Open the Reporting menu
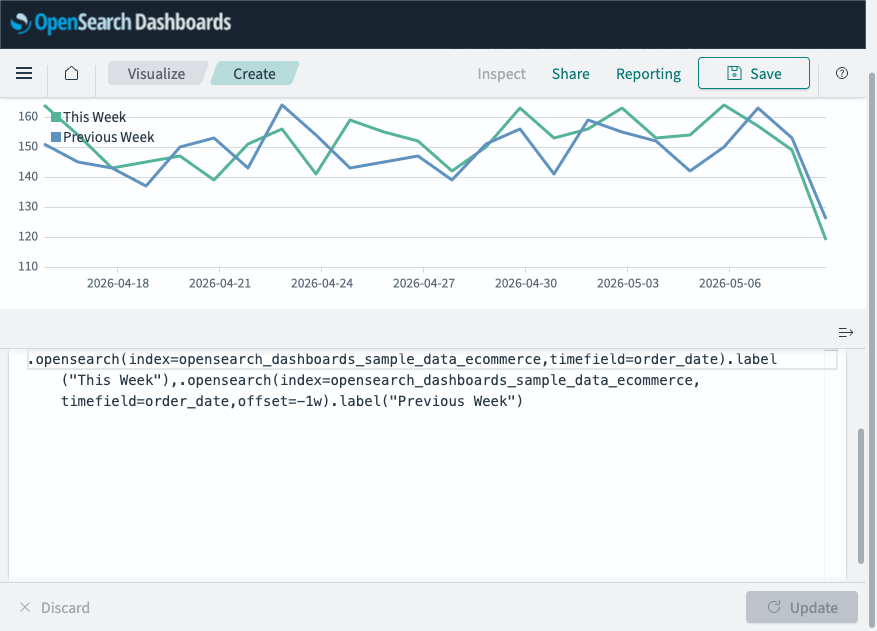This screenshot has width=877, height=631. 648,74
